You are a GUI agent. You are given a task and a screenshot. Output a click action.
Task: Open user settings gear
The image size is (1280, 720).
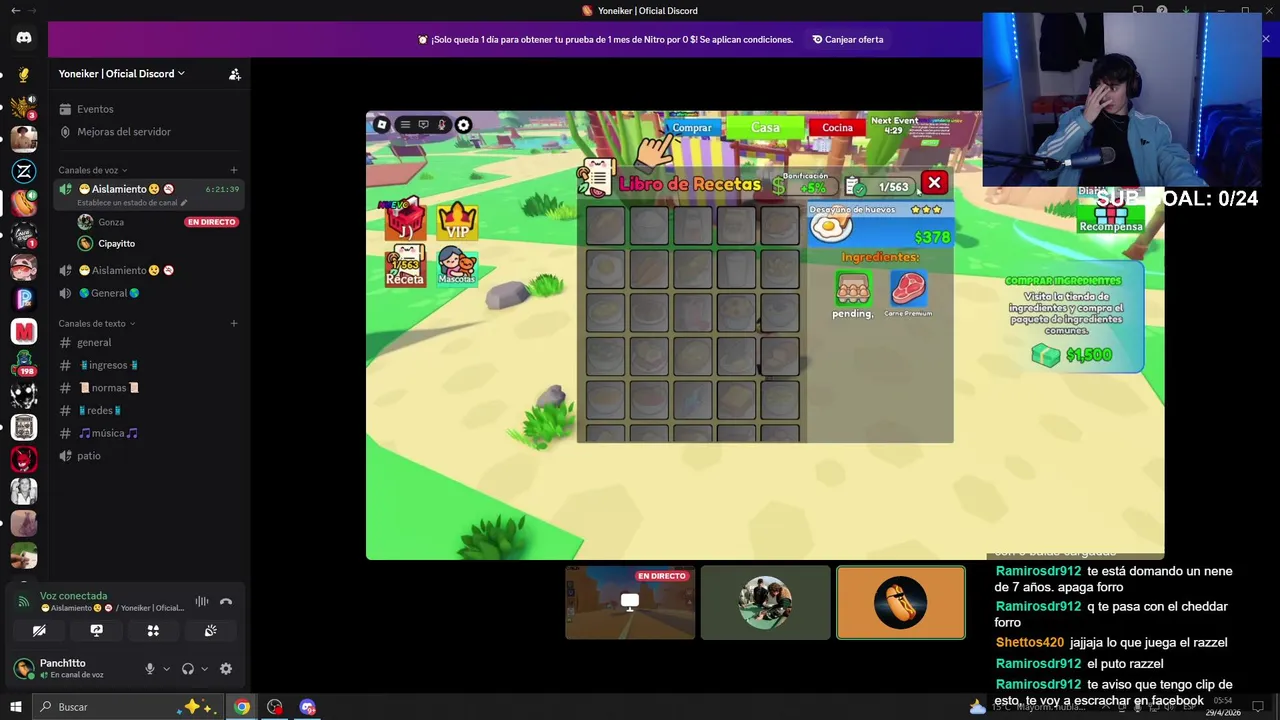tap(226, 669)
